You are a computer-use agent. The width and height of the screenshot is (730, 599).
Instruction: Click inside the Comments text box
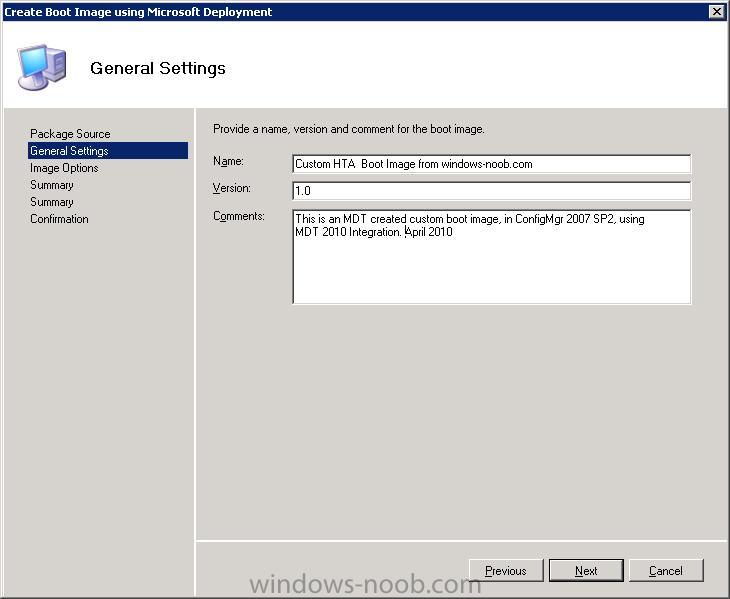coord(492,257)
